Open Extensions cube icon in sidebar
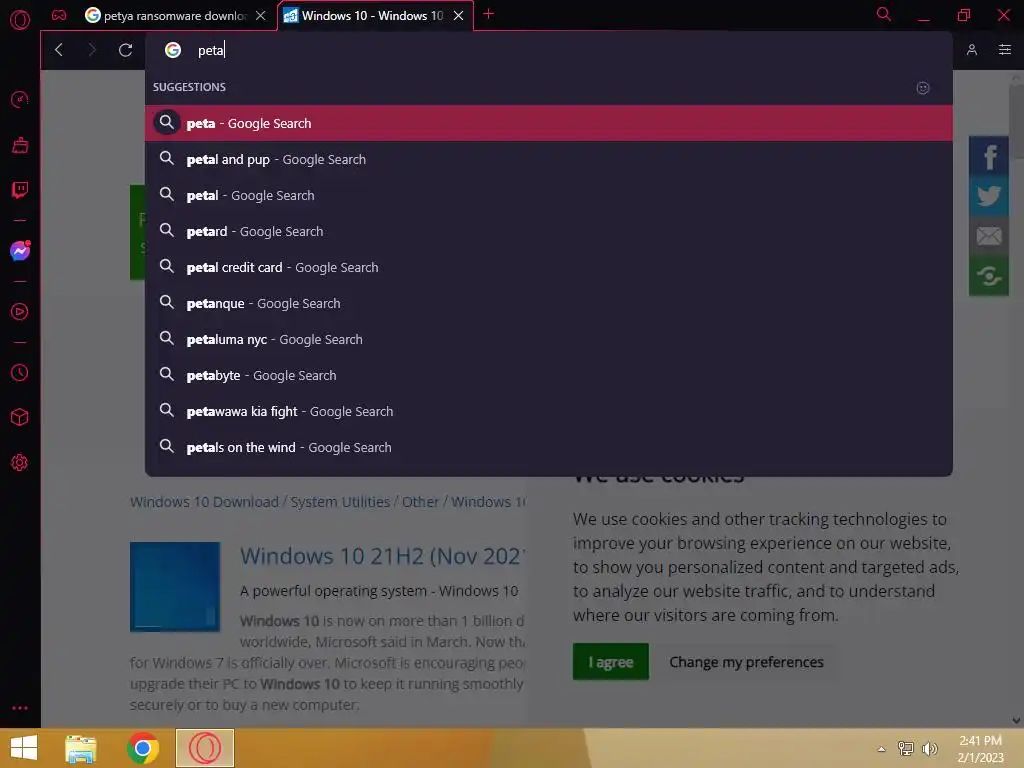Screen dimensions: 1024x768 [20, 417]
